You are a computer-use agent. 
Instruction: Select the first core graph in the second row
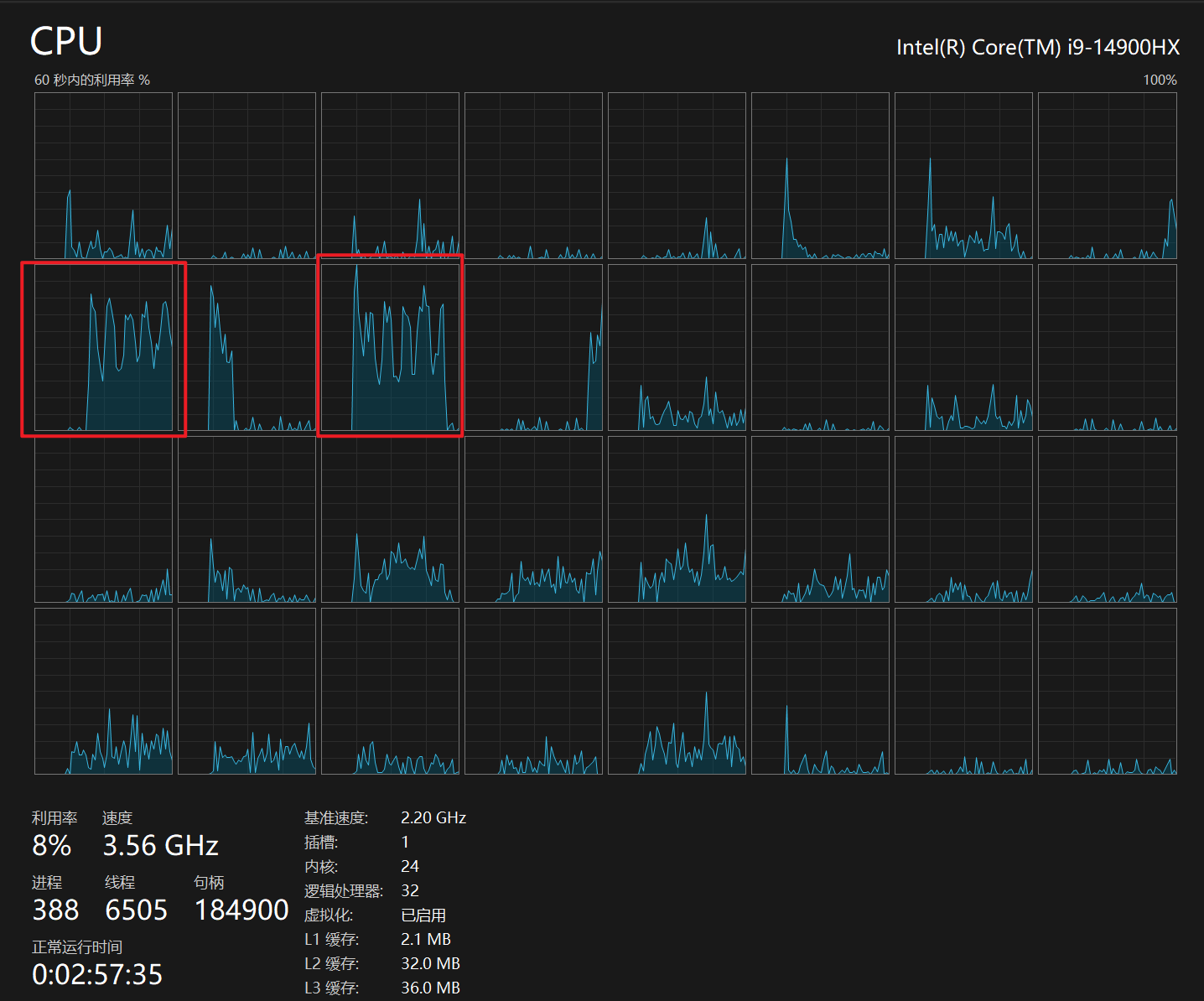click(103, 348)
